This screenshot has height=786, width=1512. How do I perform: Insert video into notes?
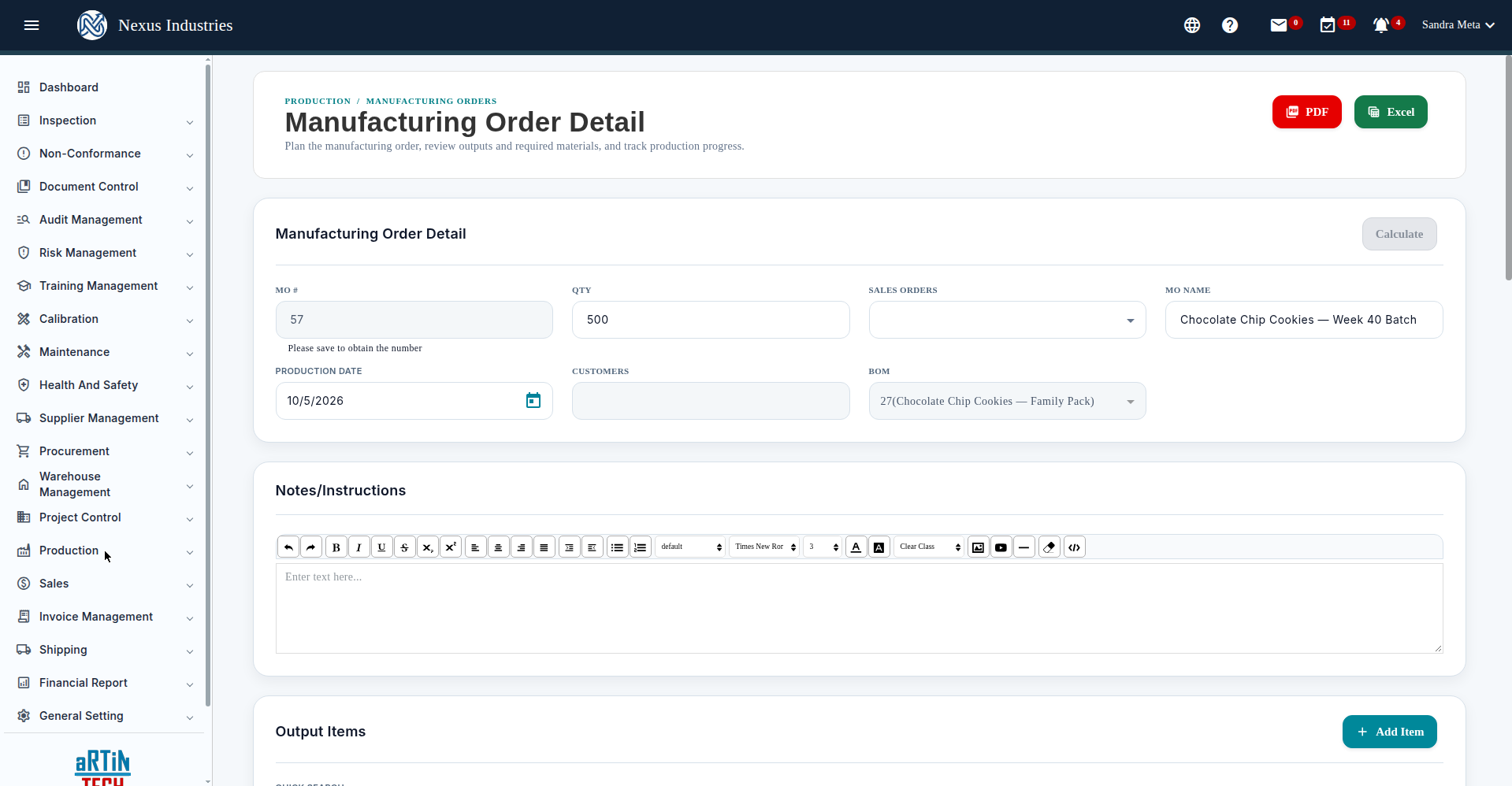[1001, 547]
